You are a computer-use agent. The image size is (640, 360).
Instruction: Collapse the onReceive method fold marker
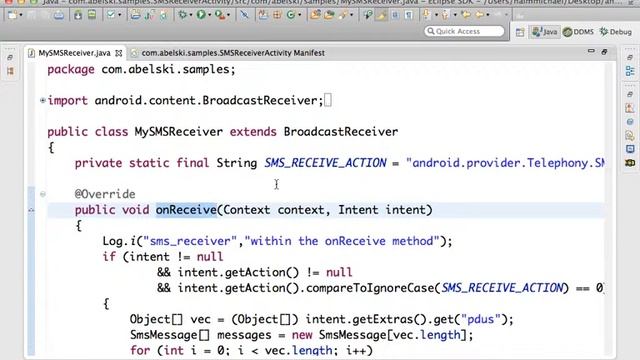(42, 194)
